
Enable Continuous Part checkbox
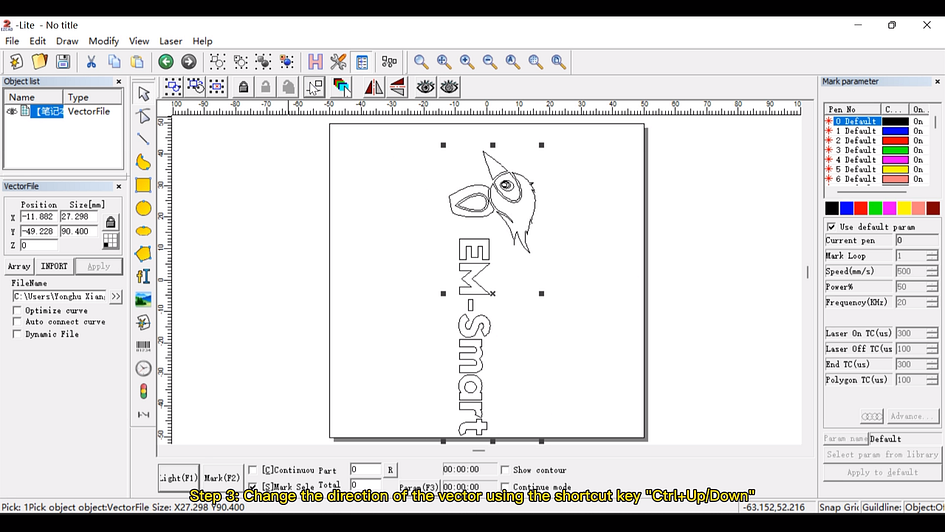tap(253, 469)
